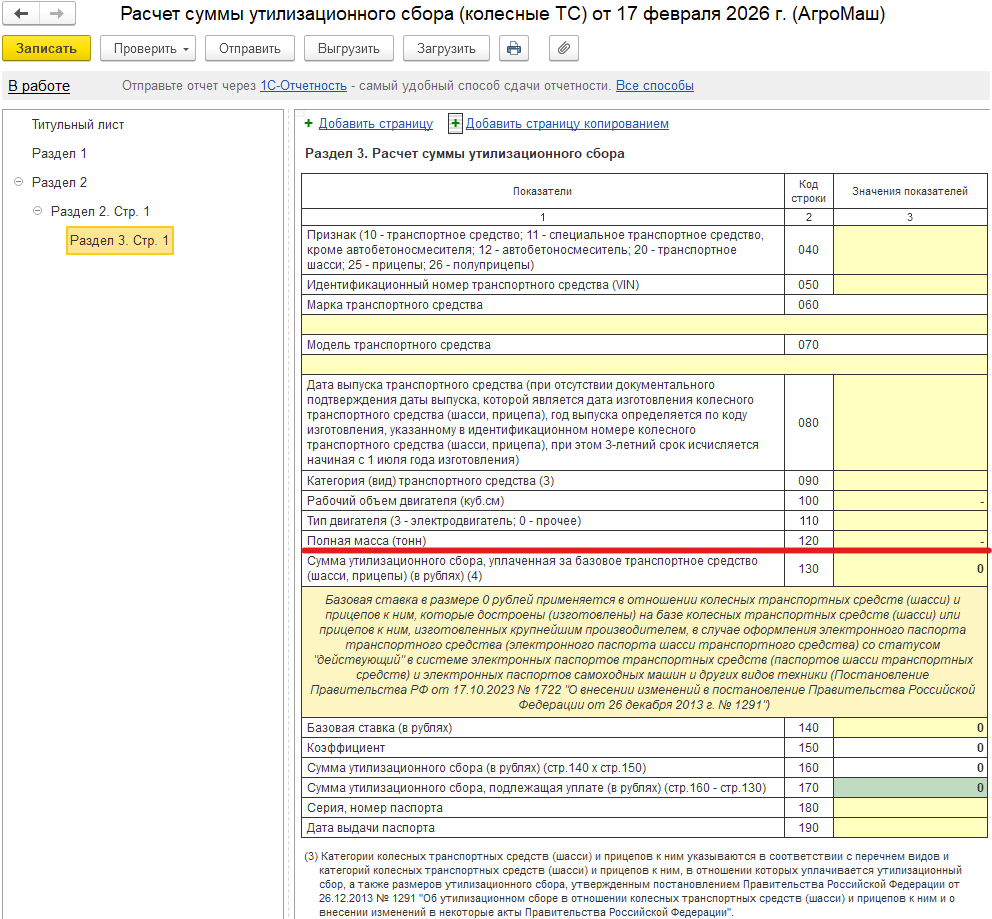
Task: Click the paperclip attachments icon
Action: point(564,48)
